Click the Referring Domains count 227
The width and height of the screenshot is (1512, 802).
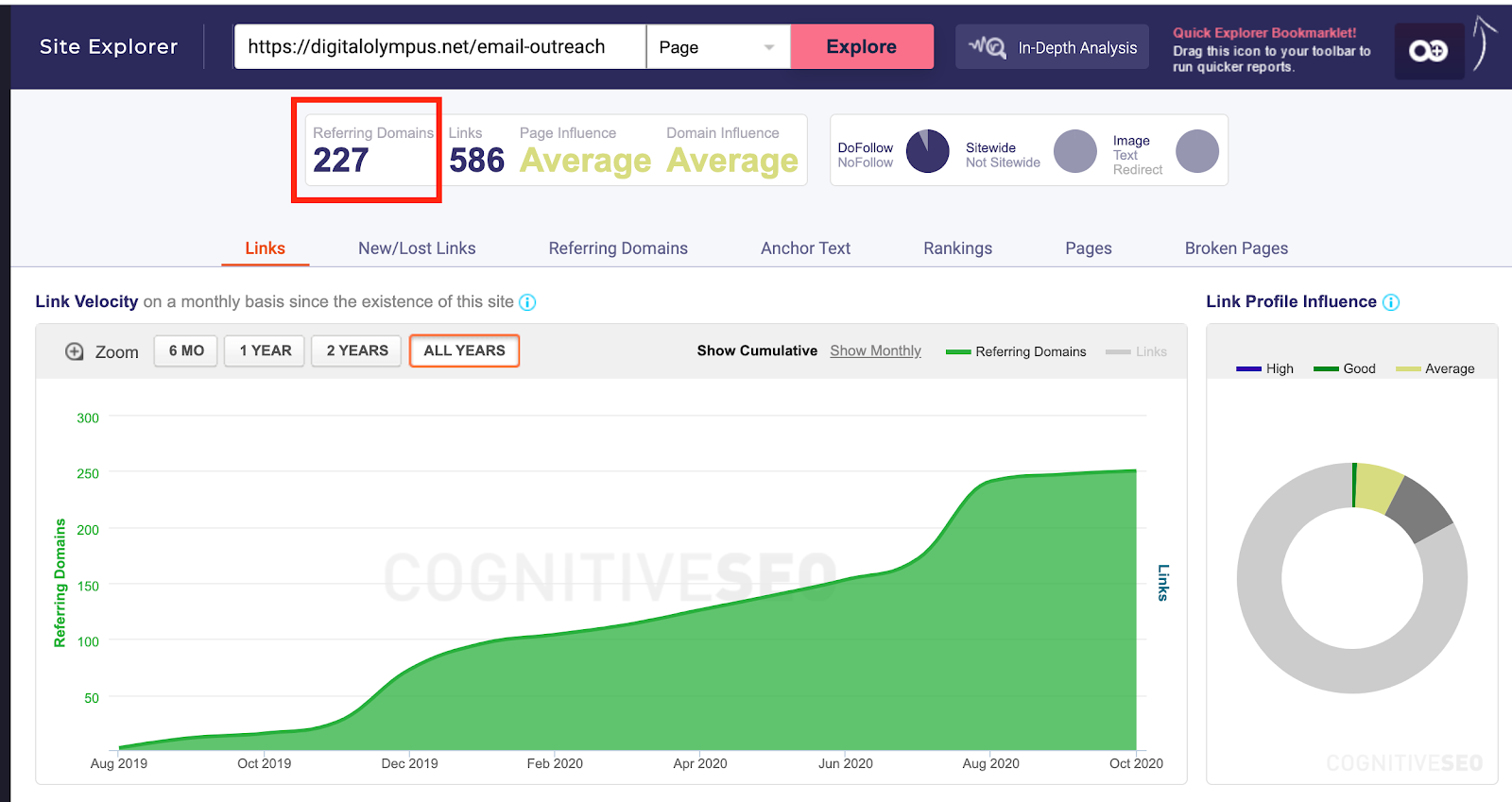[x=340, y=161]
